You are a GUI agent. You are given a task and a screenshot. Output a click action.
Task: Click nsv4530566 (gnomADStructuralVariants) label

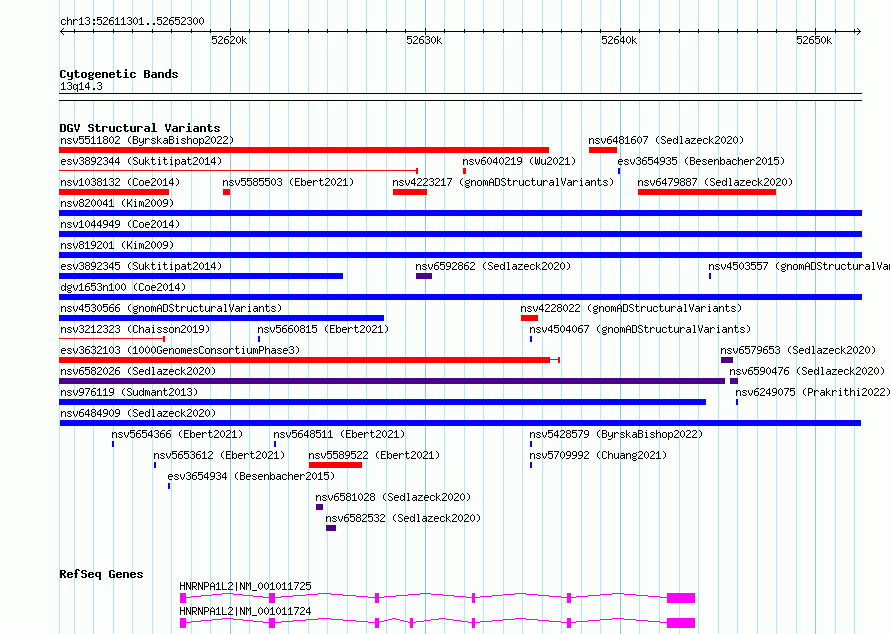click(171, 308)
